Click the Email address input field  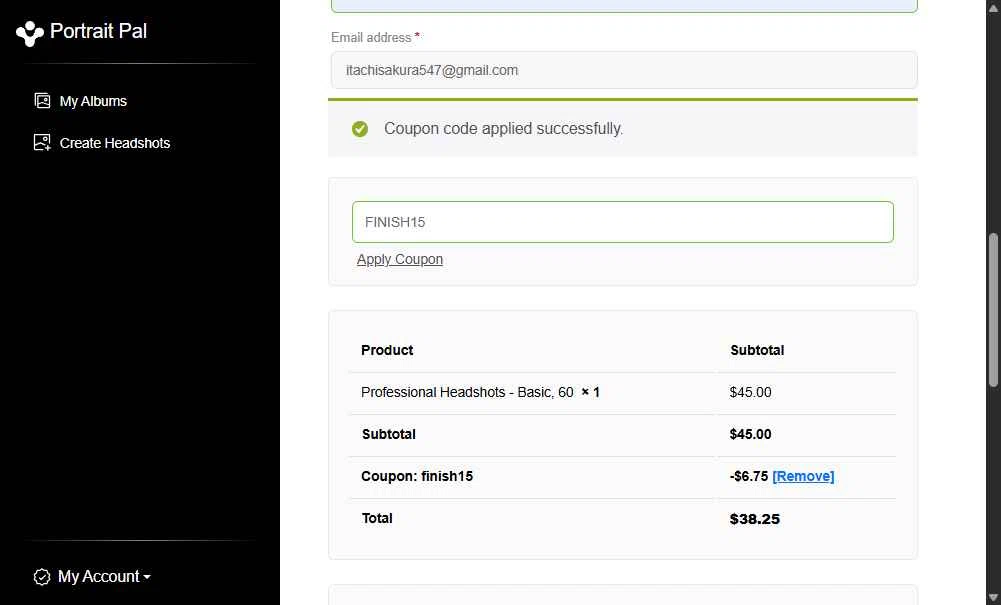click(x=624, y=70)
